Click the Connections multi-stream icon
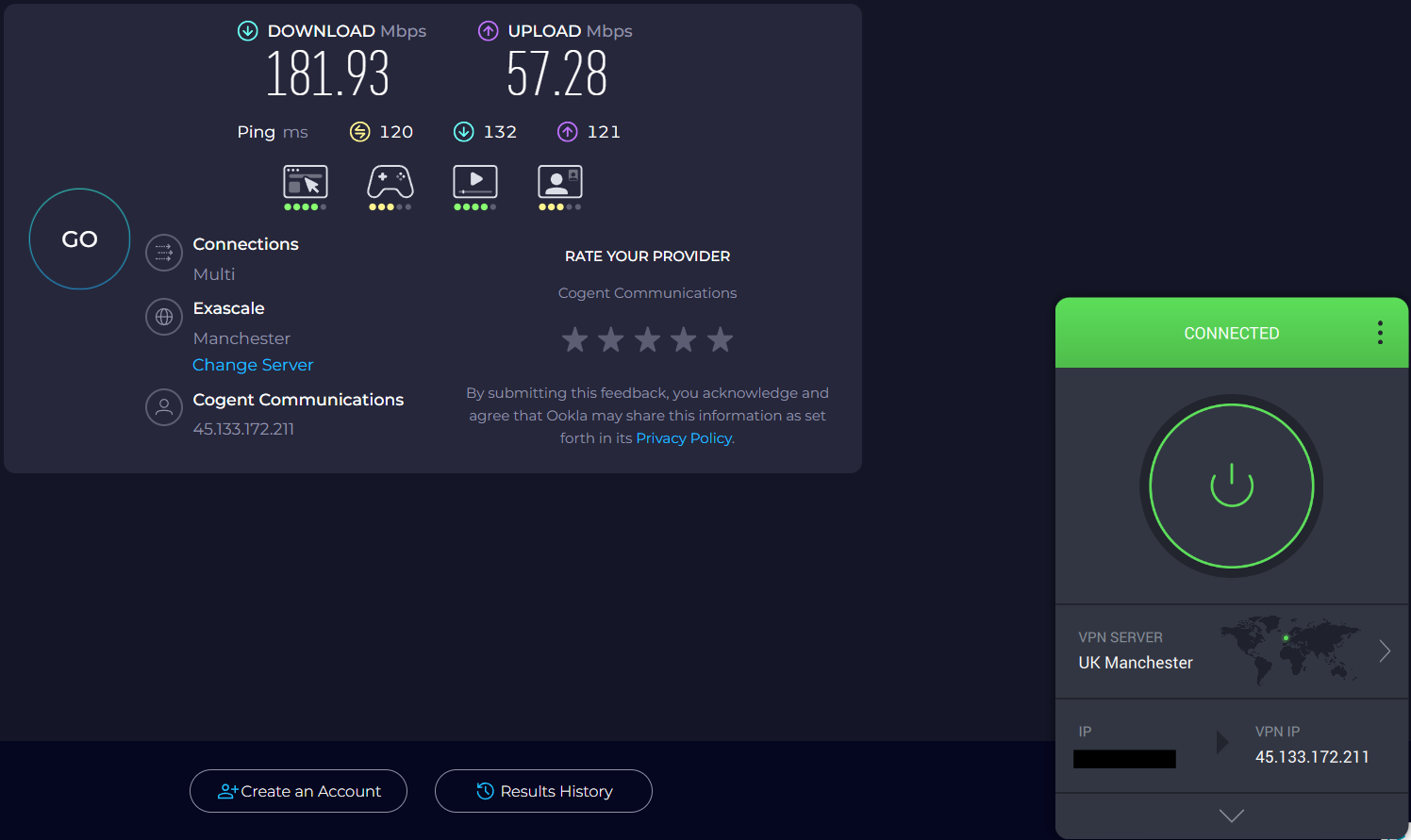This screenshot has height=840, width=1411. pos(164,253)
